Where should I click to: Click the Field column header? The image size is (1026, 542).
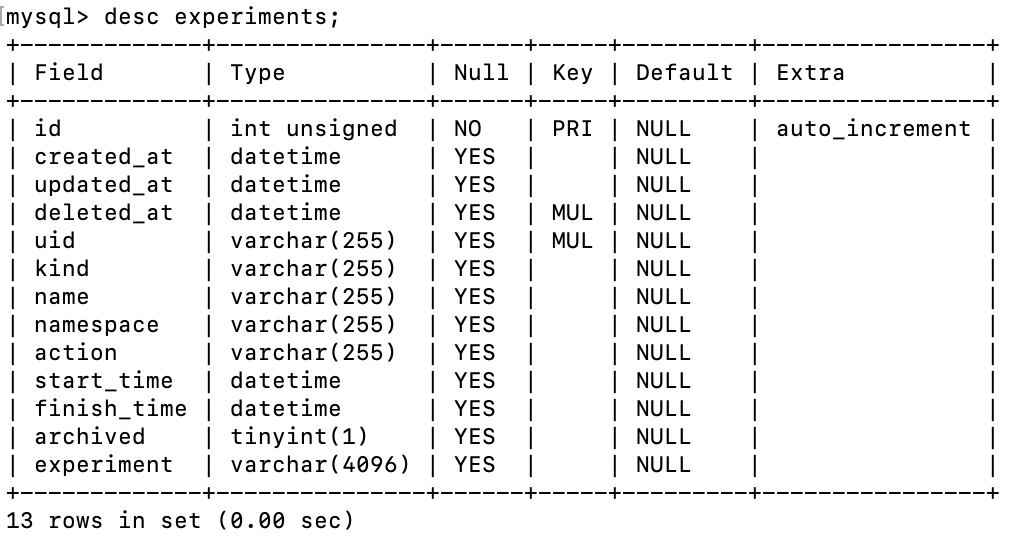pos(69,73)
